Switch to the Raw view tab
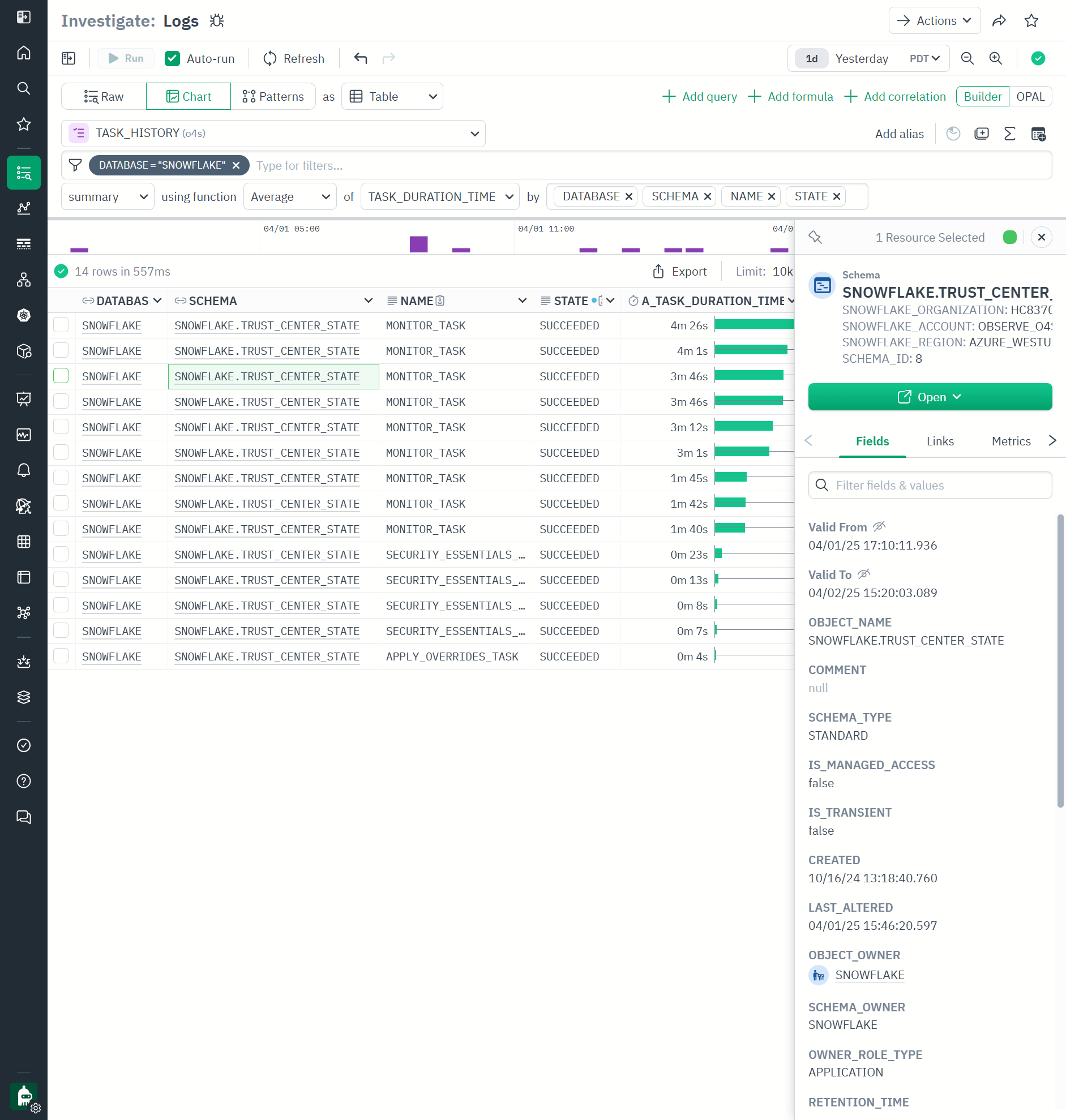 click(104, 97)
